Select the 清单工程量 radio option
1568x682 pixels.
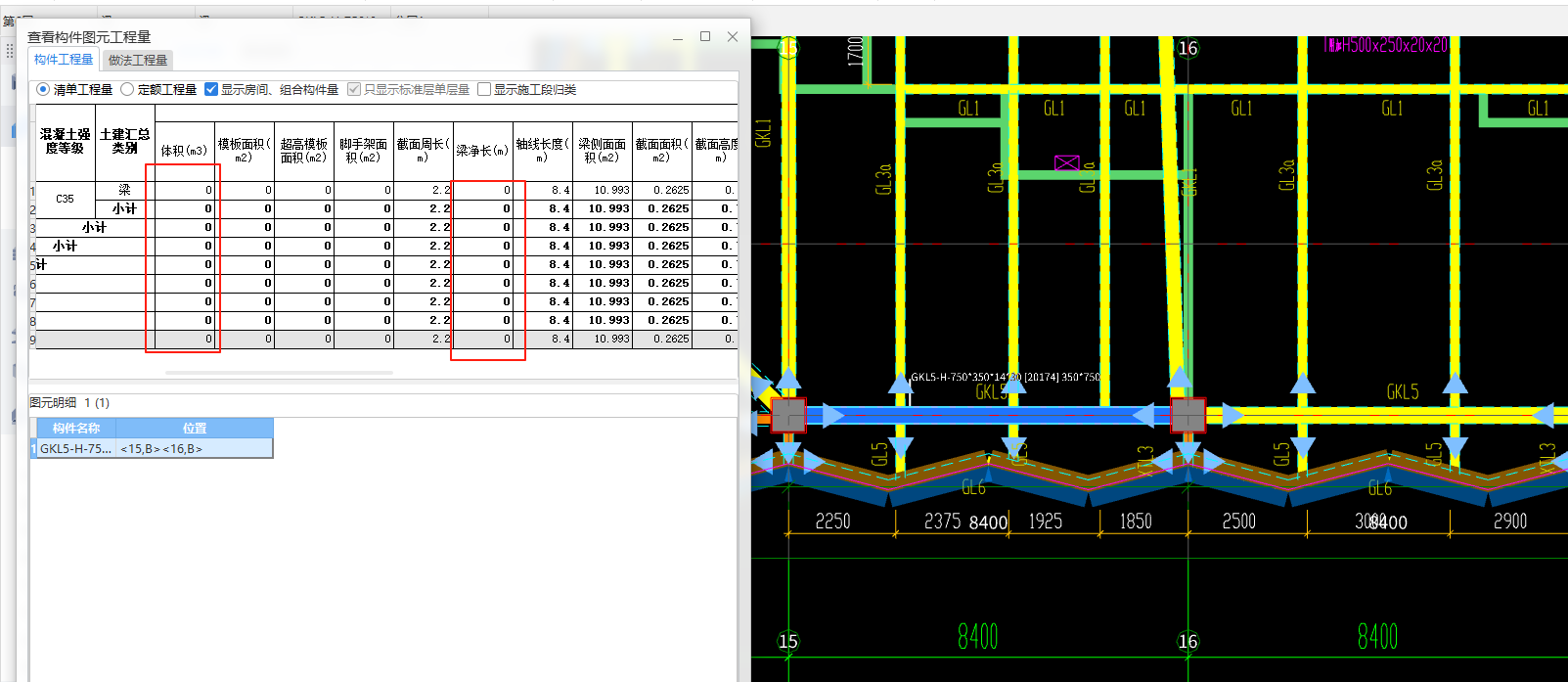[x=43, y=89]
